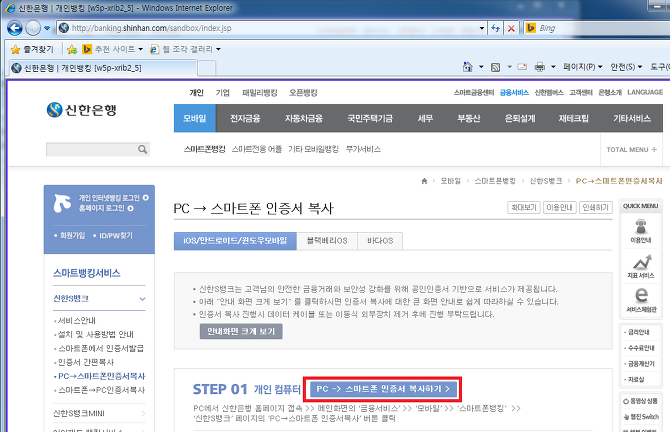Image resolution: width=670 pixels, height=432 pixels.
Task: Click the browser Back arrow button
Action: tap(15, 28)
